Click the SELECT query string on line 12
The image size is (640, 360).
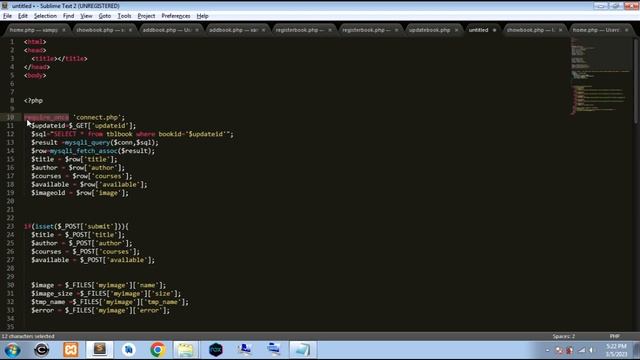(x=140, y=134)
